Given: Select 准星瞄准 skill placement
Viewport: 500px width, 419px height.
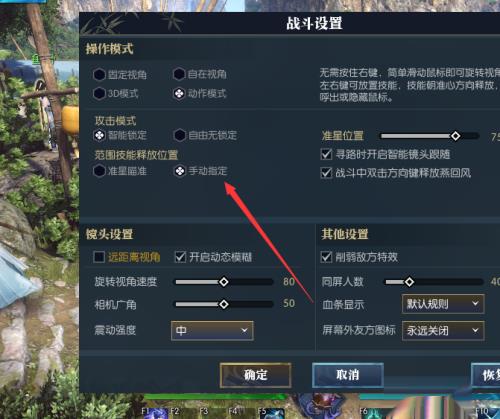Looking at the screenshot, I should click(99, 171).
